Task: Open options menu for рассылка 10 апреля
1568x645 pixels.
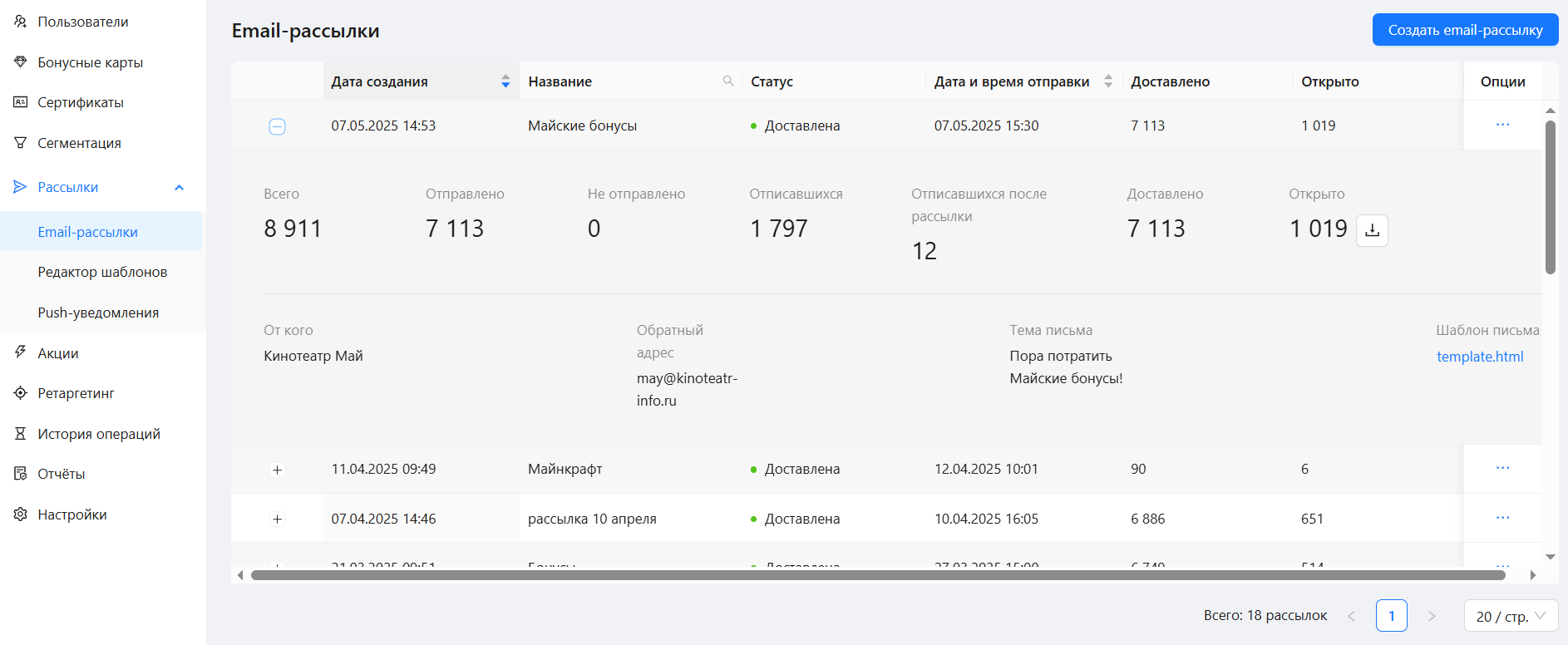Action: tap(1502, 518)
